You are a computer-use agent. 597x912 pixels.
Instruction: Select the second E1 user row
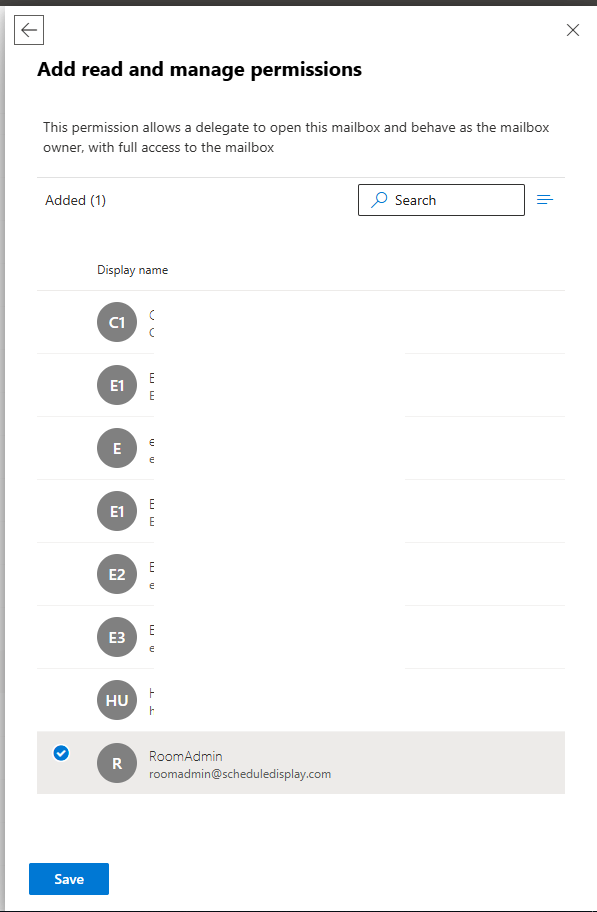(301, 511)
